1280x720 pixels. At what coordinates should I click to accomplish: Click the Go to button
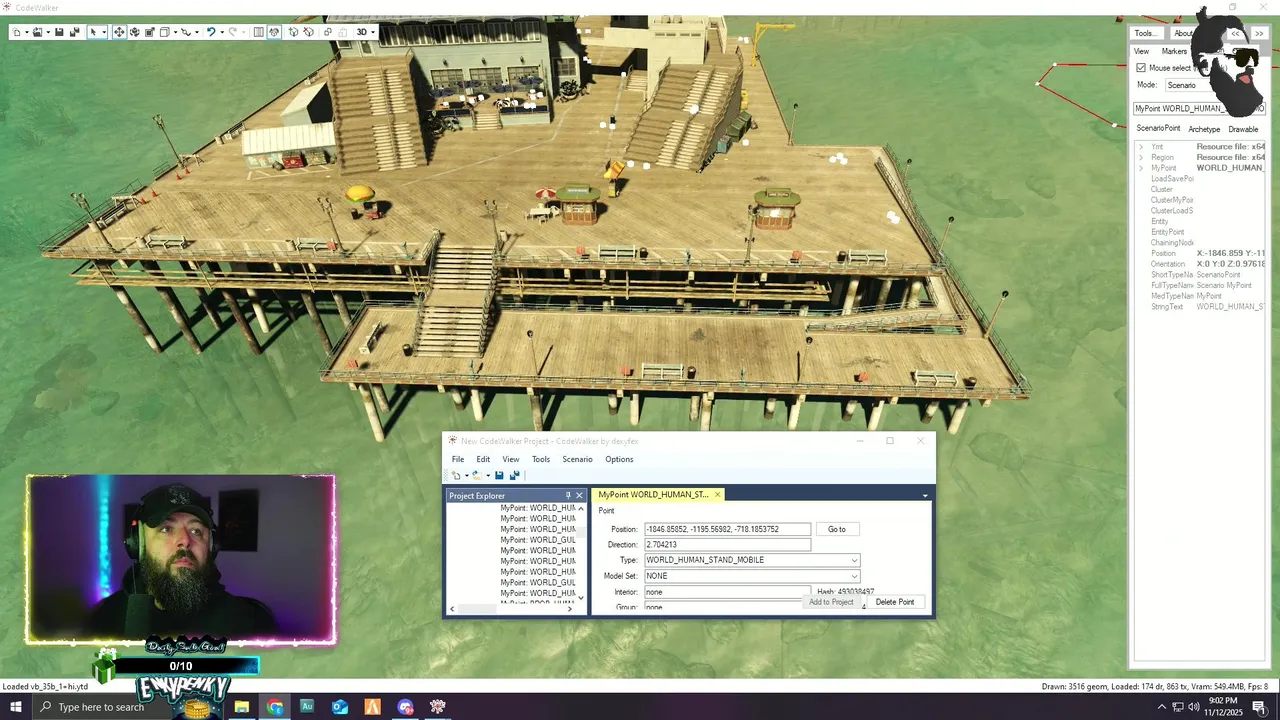[837, 529]
